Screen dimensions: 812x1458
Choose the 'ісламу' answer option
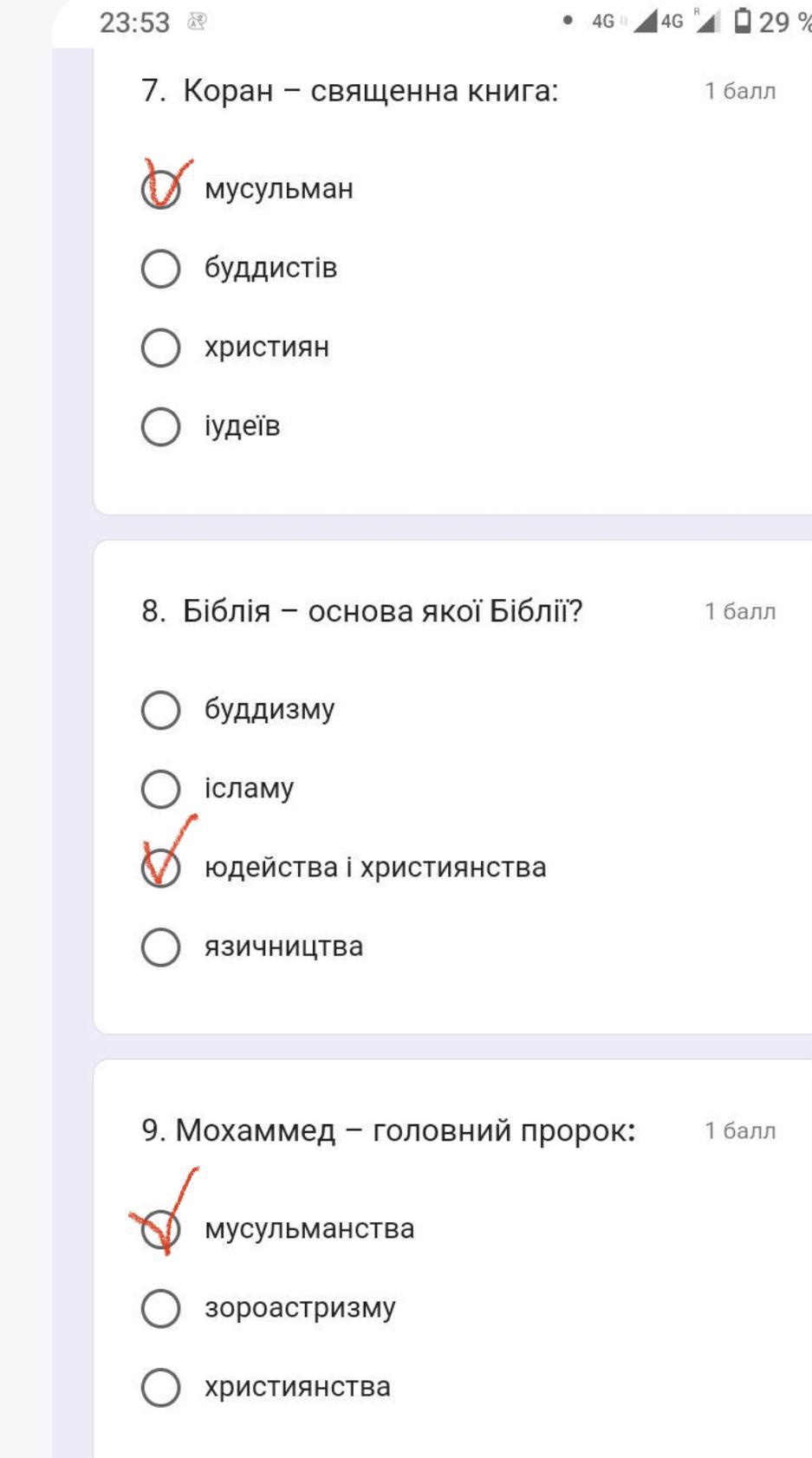pos(161,789)
